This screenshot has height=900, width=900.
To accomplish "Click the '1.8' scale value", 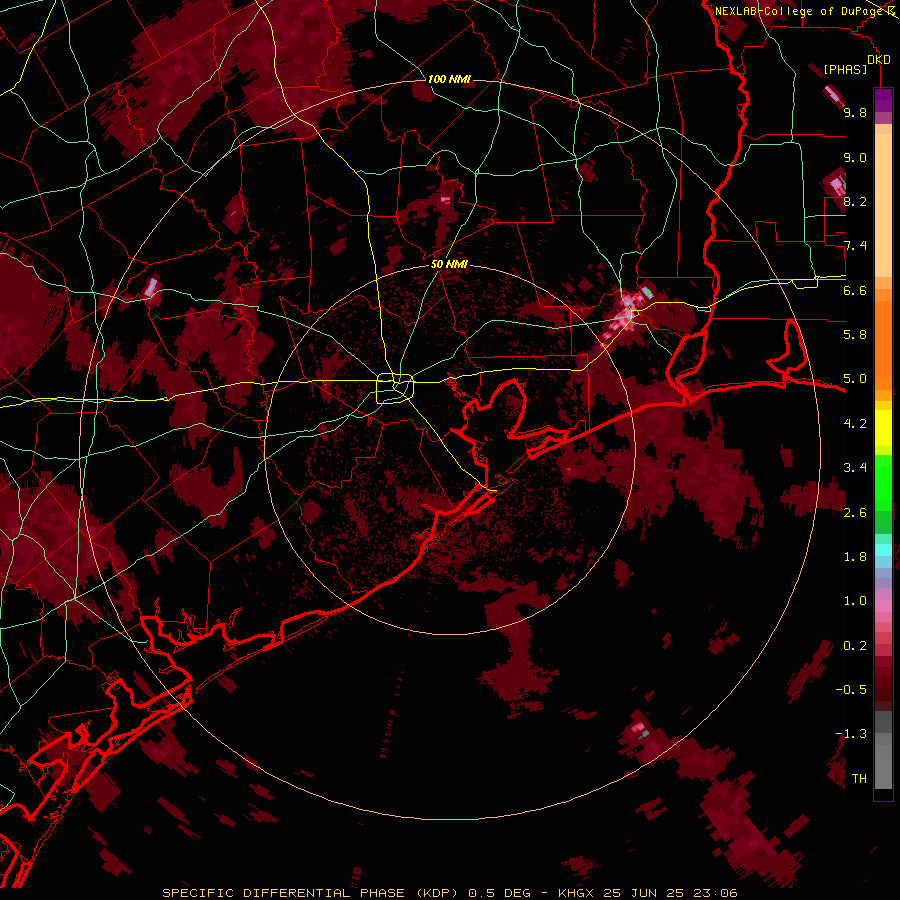I will (x=855, y=557).
